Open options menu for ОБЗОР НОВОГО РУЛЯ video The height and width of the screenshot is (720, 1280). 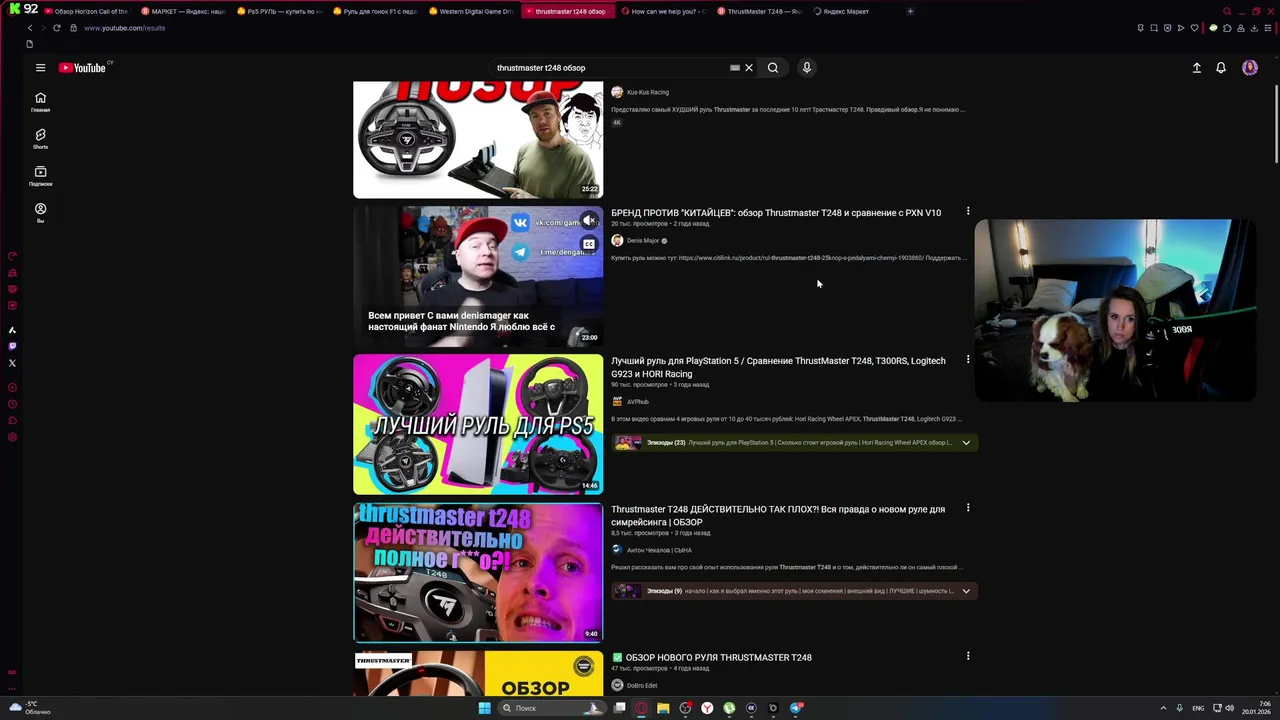point(968,656)
